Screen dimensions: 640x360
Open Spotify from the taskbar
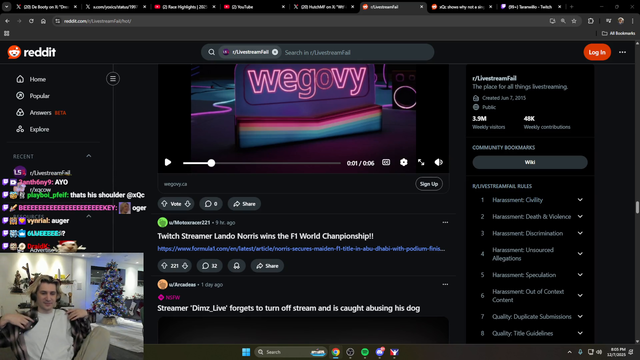(365, 352)
